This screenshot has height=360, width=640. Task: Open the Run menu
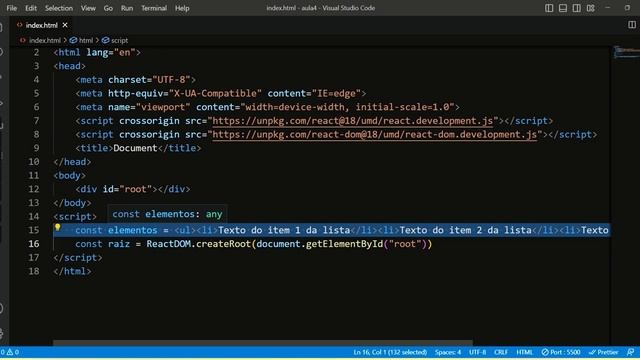[x=127, y=8]
